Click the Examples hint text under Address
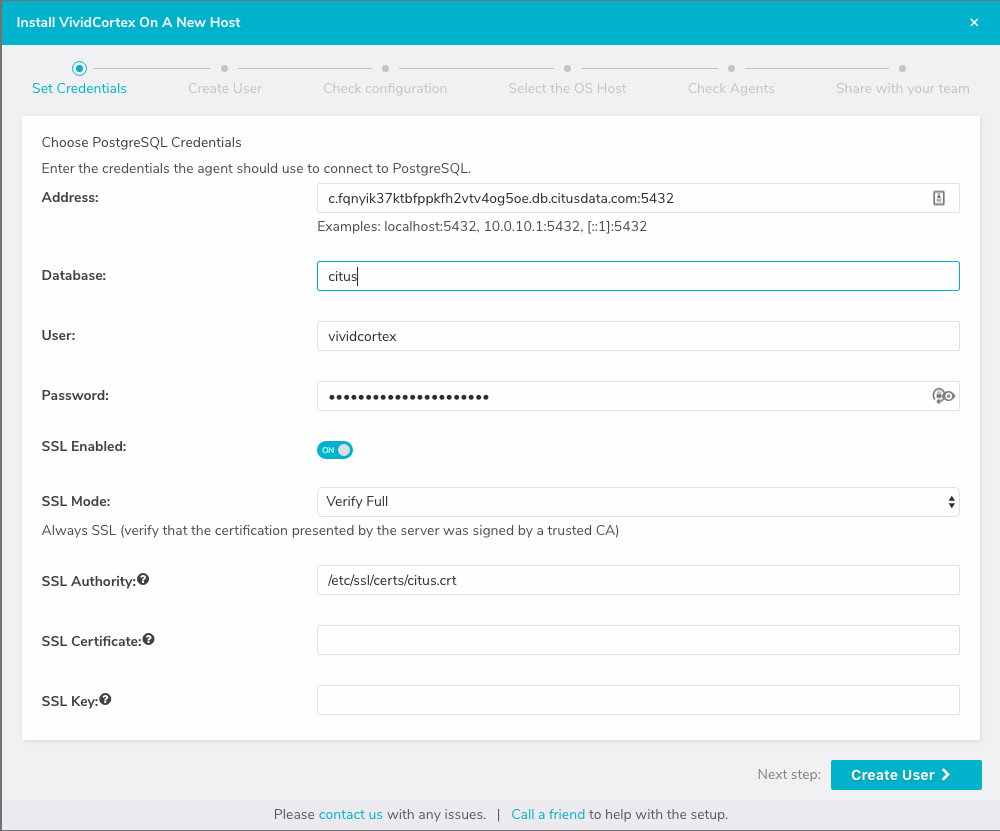The image size is (1000, 831). pyautogui.click(x=482, y=226)
